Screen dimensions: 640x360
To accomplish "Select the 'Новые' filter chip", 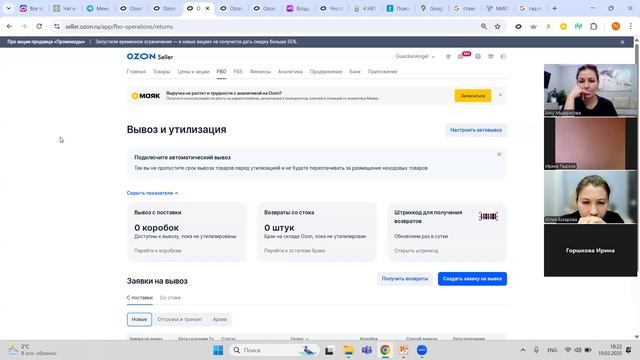I will click(x=139, y=319).
